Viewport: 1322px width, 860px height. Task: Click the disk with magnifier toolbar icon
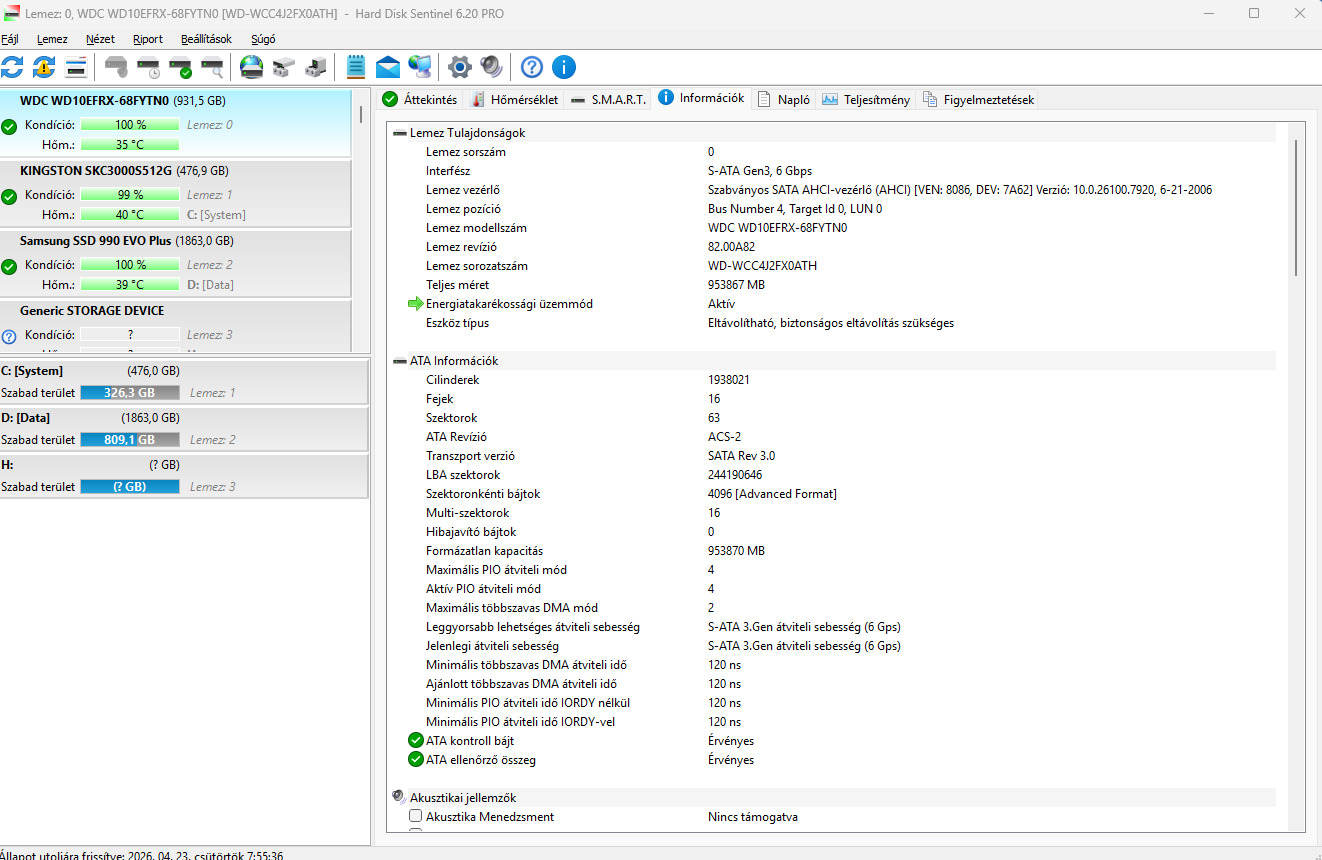coord(212,67)
